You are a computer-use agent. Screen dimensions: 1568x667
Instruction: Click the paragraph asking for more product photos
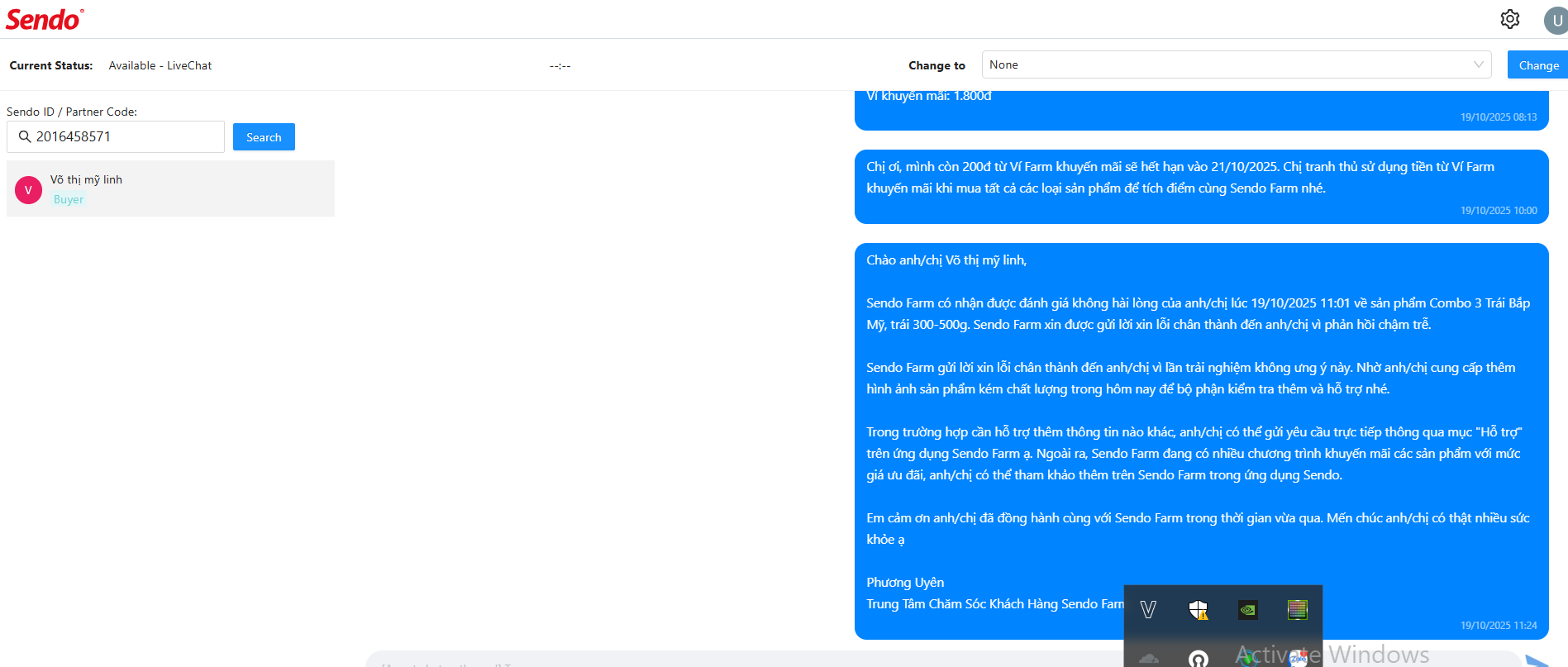1191,379
